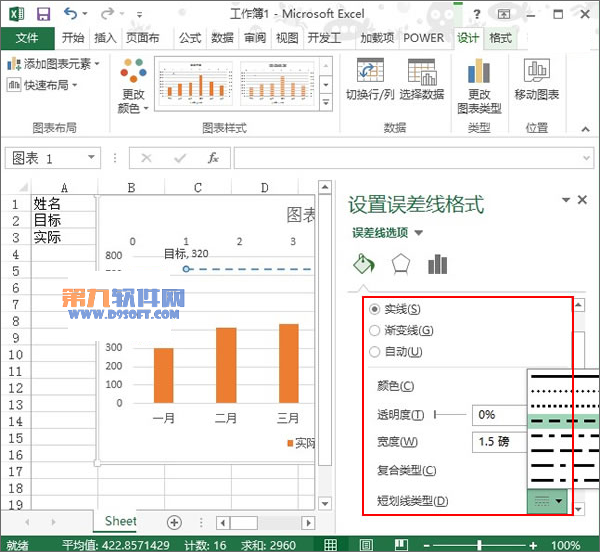This screenshot has height=552, width=600.
Task: Click the pane scrollbar up arrow
Action: (x=579, y=305)
